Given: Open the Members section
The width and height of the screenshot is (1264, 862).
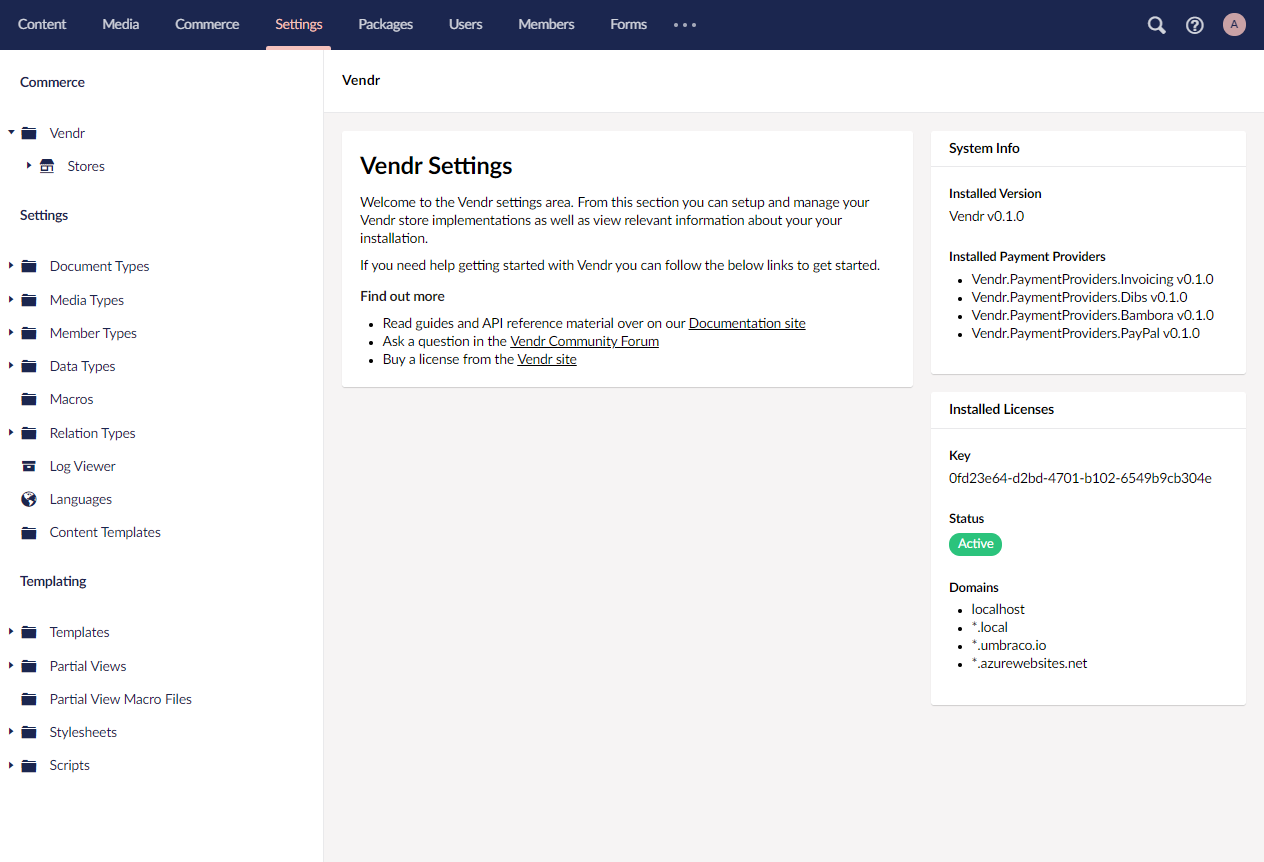Looking at the screenshot, I should point(546,24).
